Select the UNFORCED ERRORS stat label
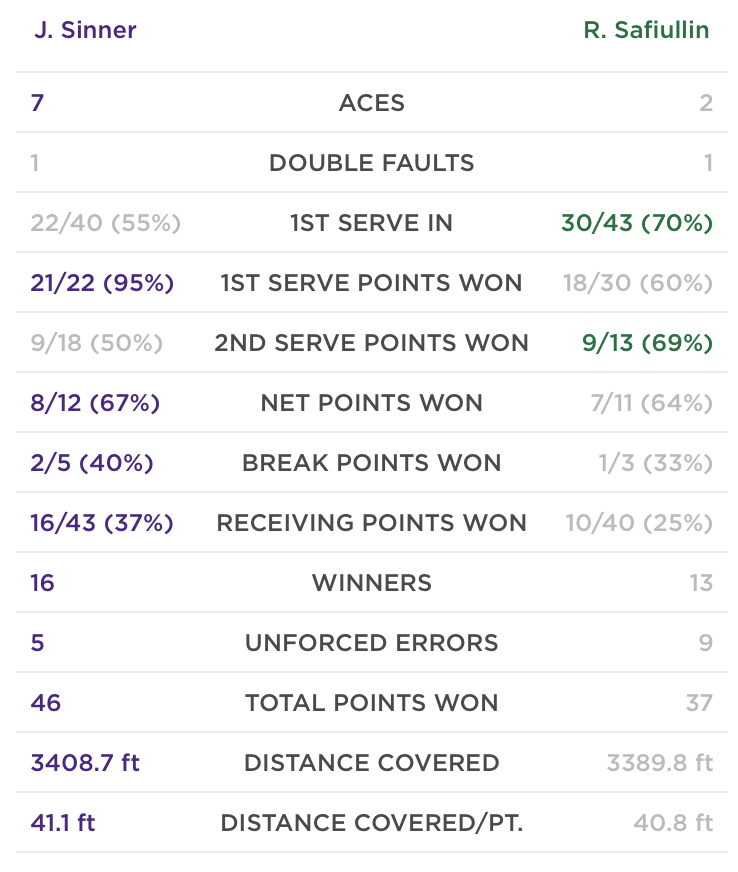738x872 pixels. point(372,643)
